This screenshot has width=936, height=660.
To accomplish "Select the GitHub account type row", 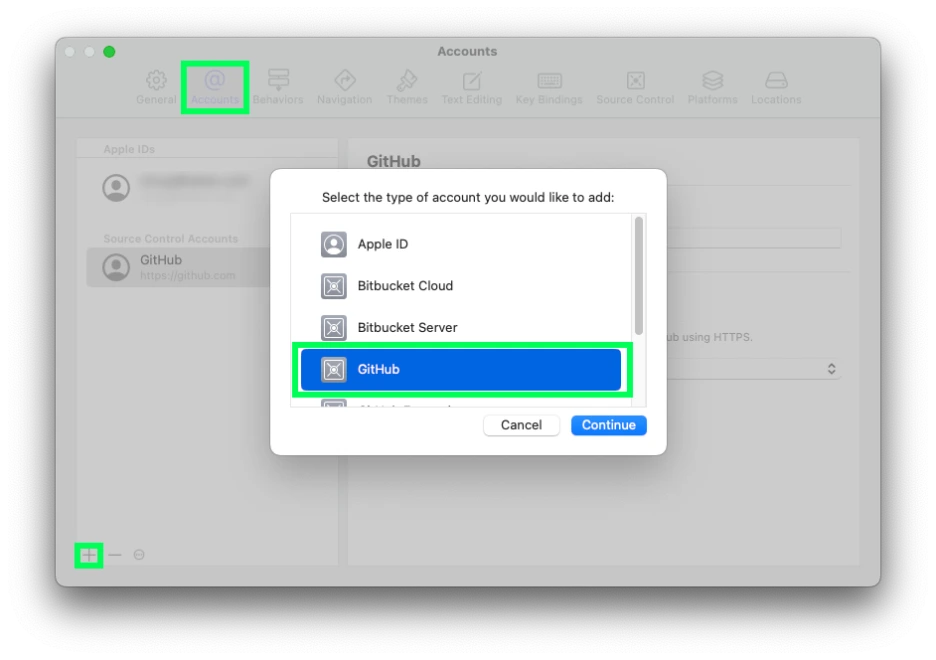I will [x=461, y=369].
